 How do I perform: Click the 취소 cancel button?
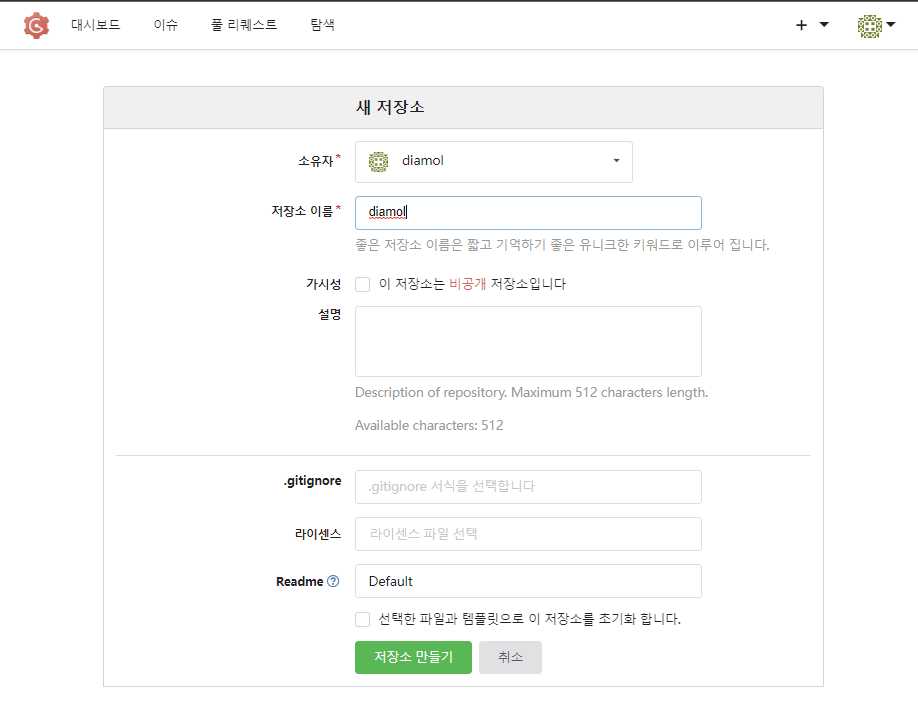coord(511,657)
